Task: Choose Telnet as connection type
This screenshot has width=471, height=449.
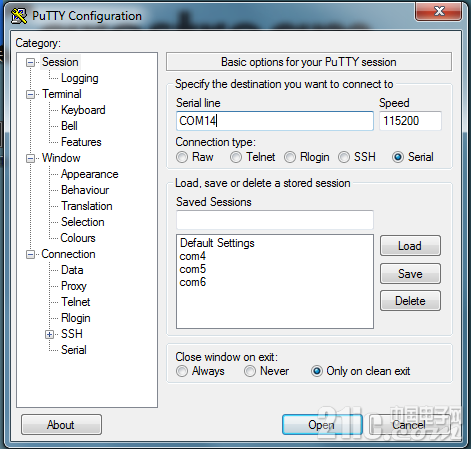Action: [236, 157]
